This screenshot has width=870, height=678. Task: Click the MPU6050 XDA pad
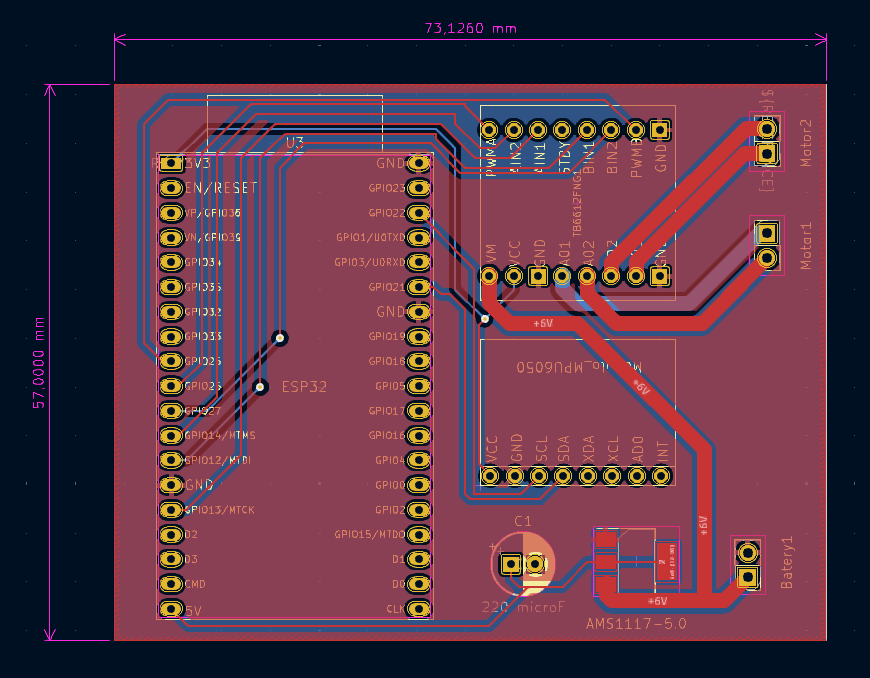point(588,475)
